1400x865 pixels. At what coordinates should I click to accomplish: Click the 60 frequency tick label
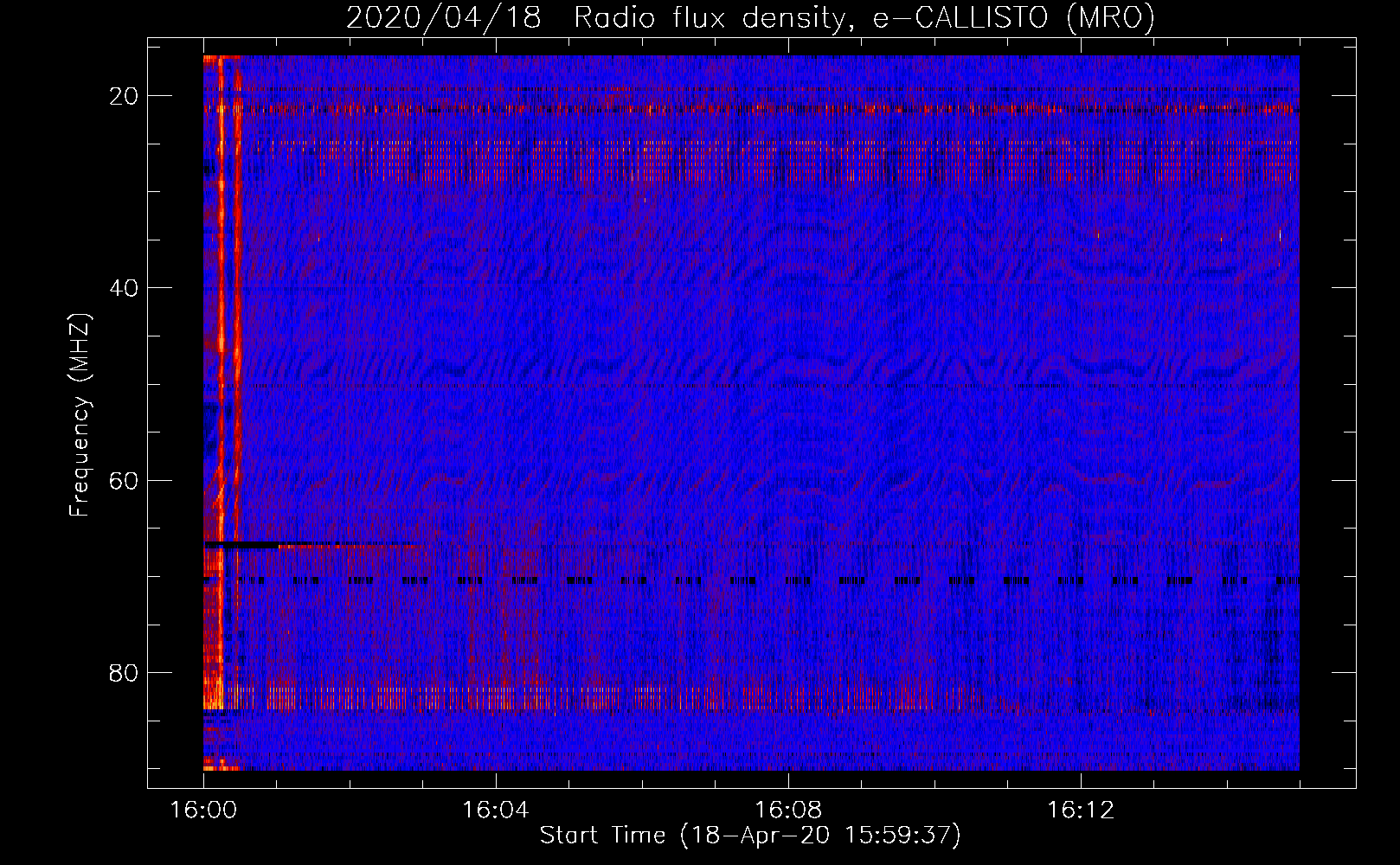[124, 480]
